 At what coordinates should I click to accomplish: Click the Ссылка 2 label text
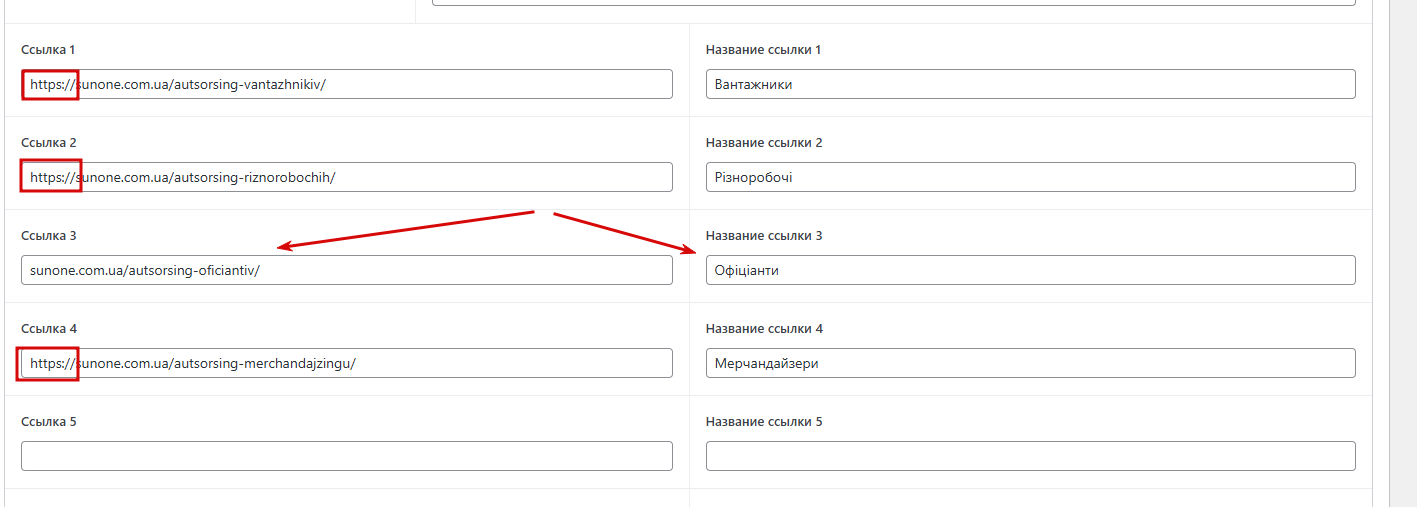pos(49,143)
